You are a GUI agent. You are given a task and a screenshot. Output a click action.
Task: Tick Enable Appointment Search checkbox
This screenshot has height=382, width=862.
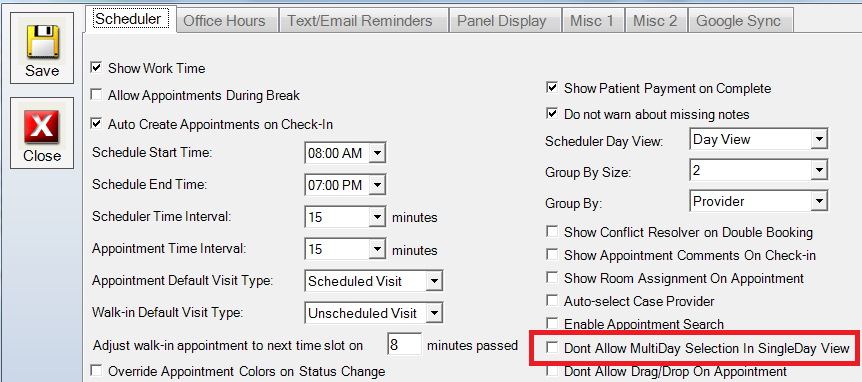[552, 324]
